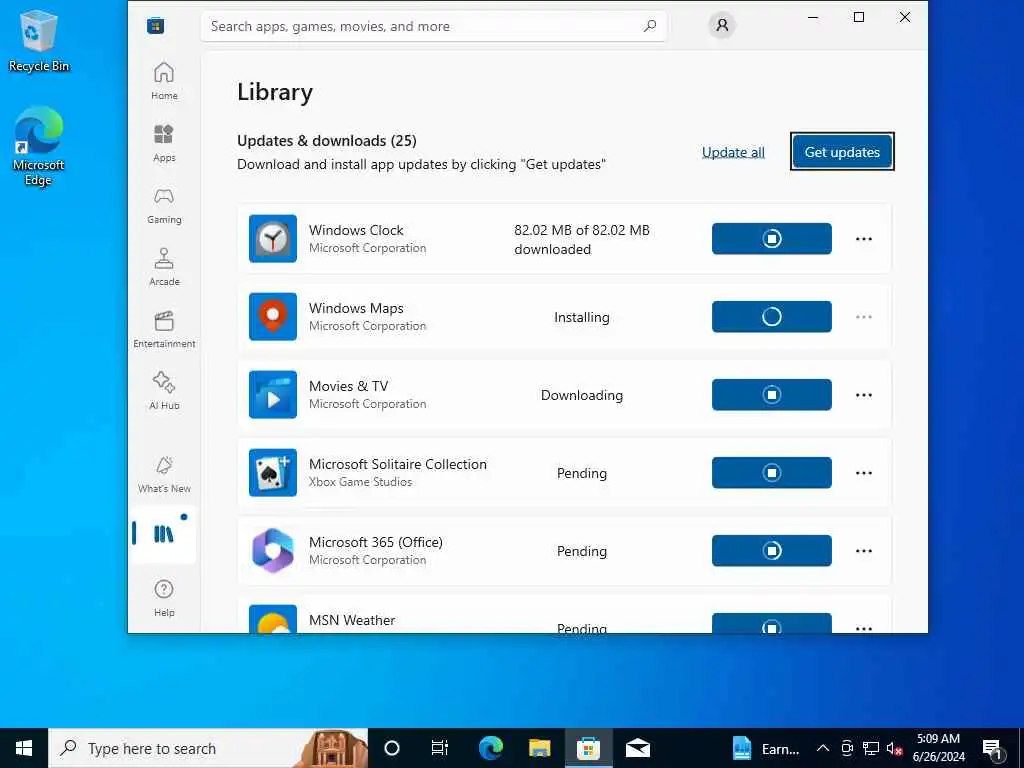The image size is (1024, 768).
Task: Cancel the pending Microsoft 365 (Office) update
Action: tap(771, 551)
